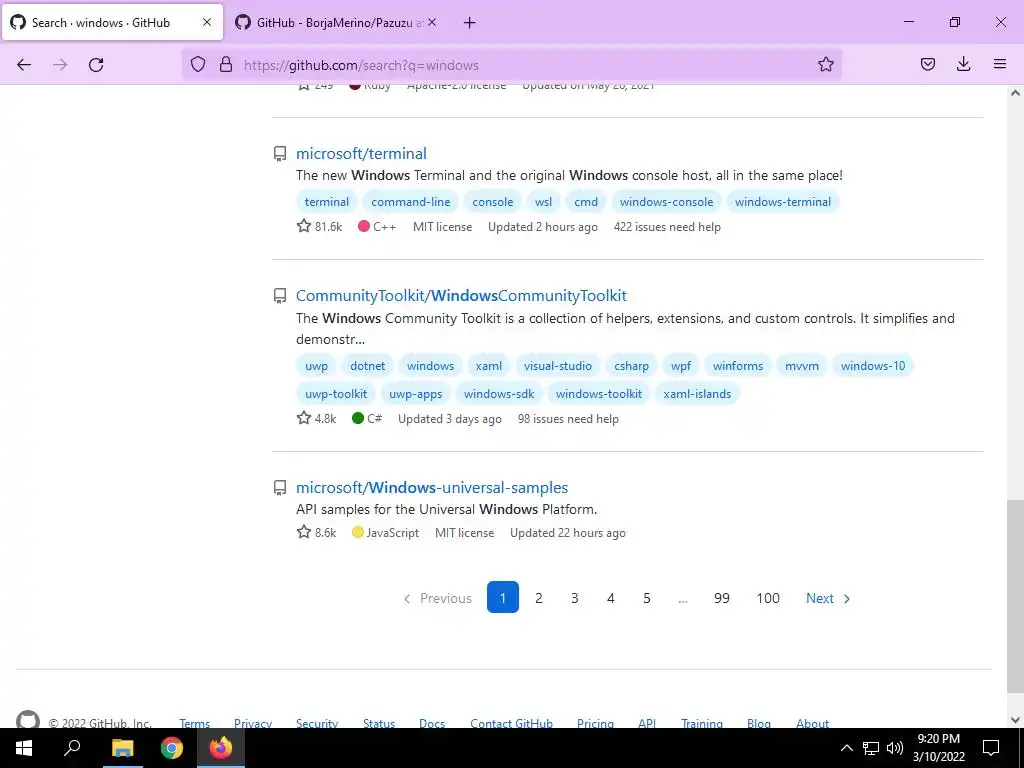Go to results page 3
This screenshot has height=768, width=1024.
click(x=575, y=598)
